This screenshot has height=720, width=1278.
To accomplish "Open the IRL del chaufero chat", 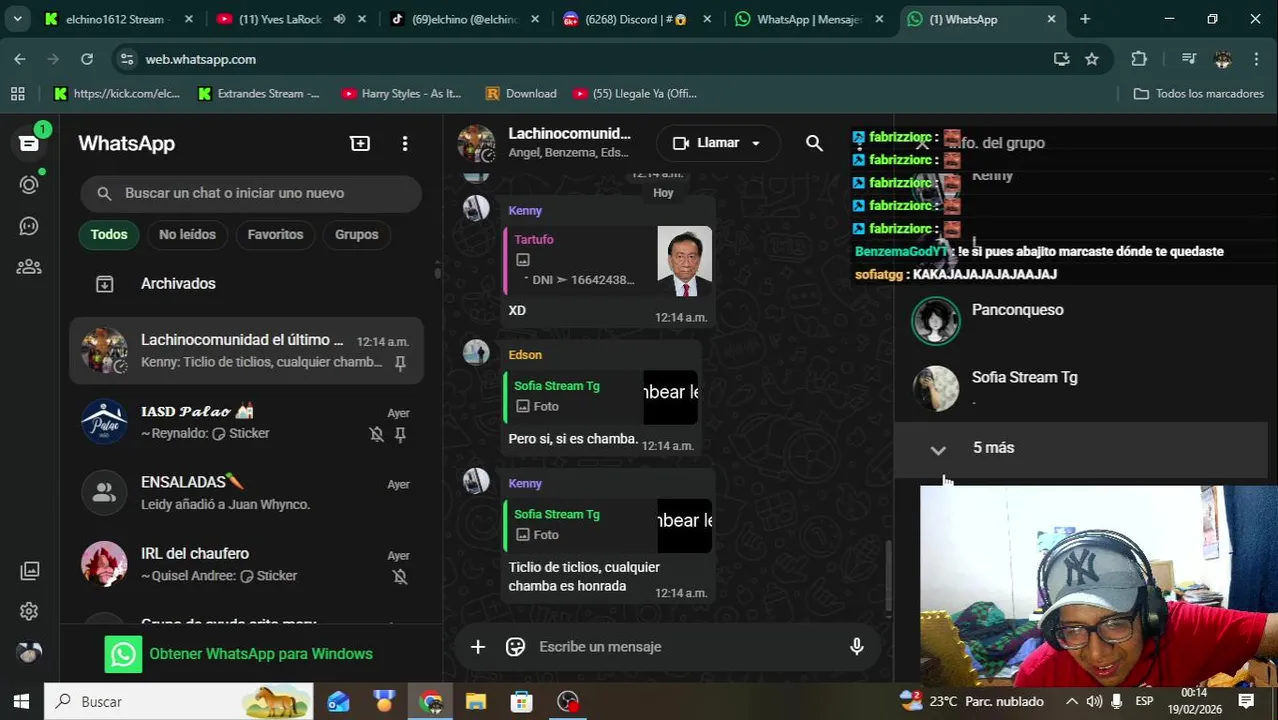I will 246,564.
